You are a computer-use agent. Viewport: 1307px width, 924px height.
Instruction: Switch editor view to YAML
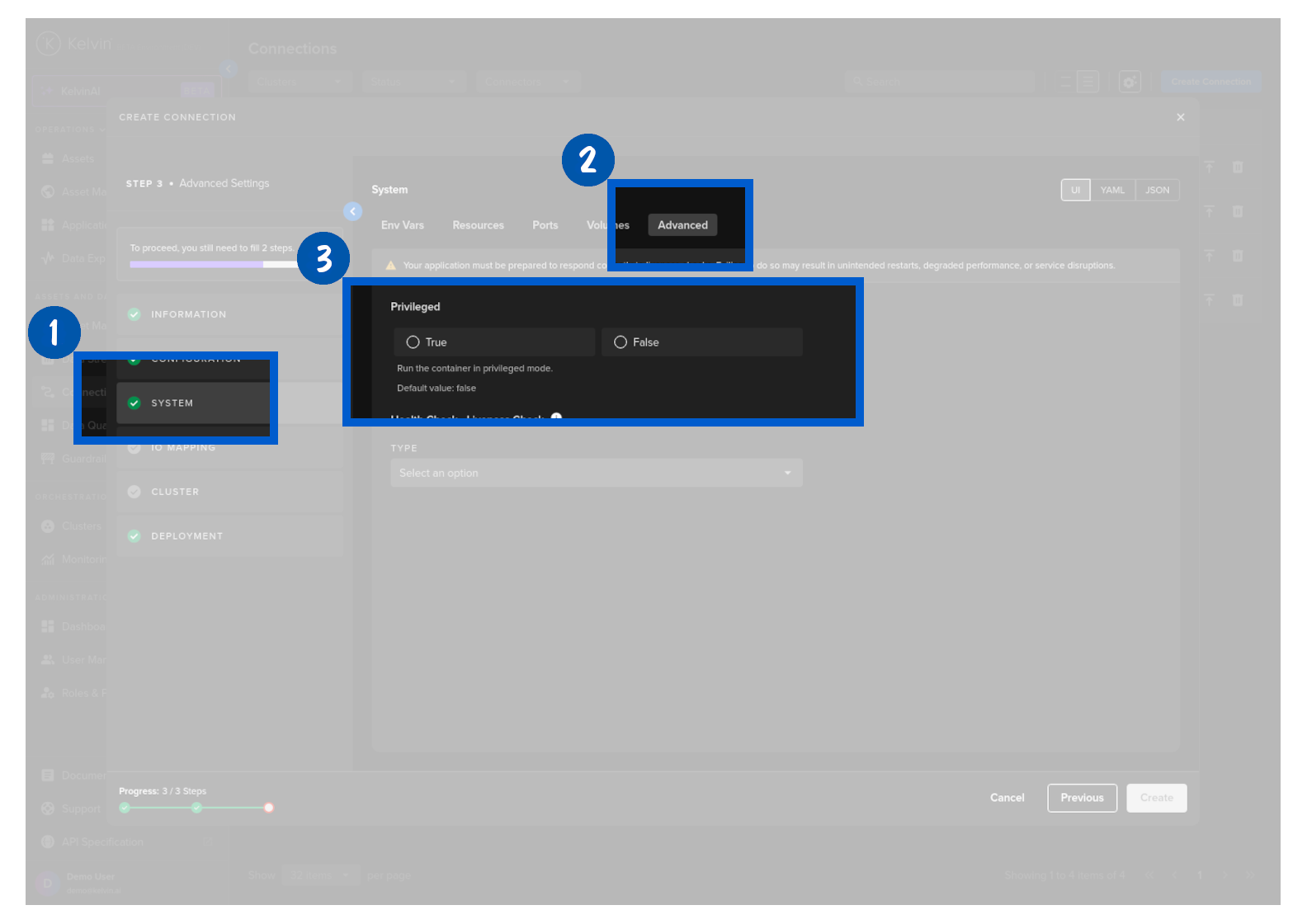[x=1111, y=191]
